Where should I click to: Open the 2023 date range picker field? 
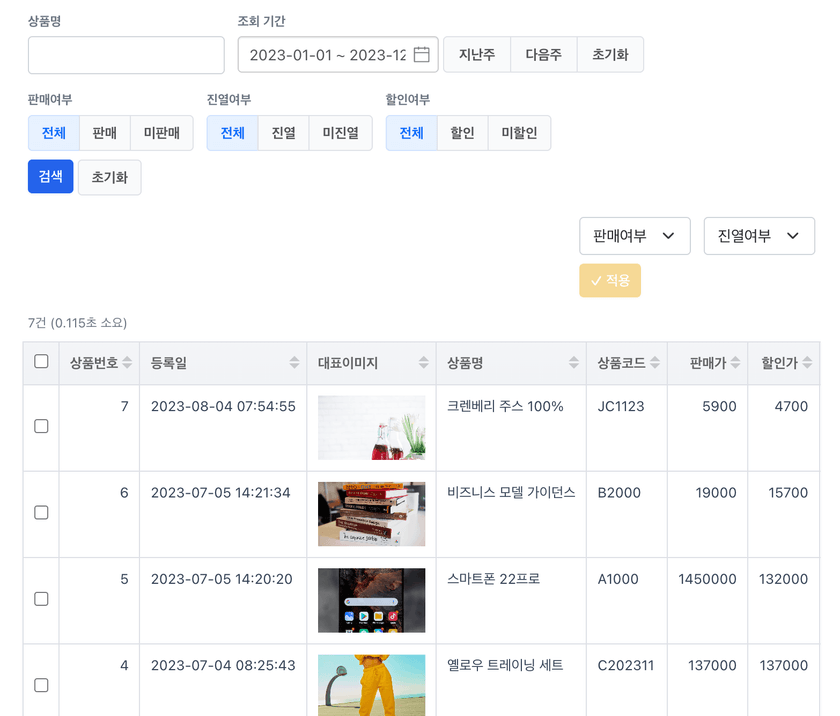click(x=330, y=55)
